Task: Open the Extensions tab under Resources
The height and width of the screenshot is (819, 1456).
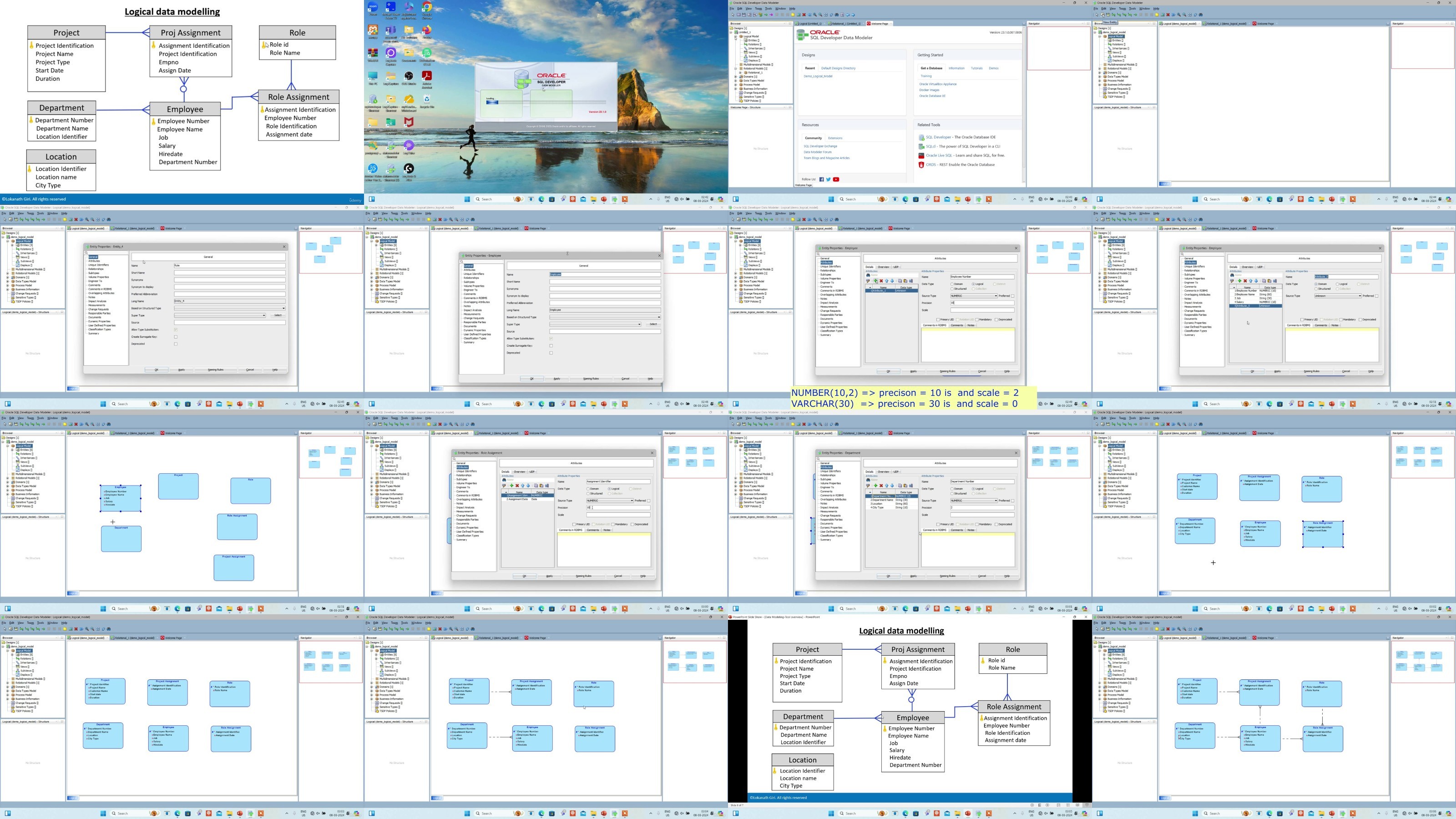Action: tap(835, 138)
